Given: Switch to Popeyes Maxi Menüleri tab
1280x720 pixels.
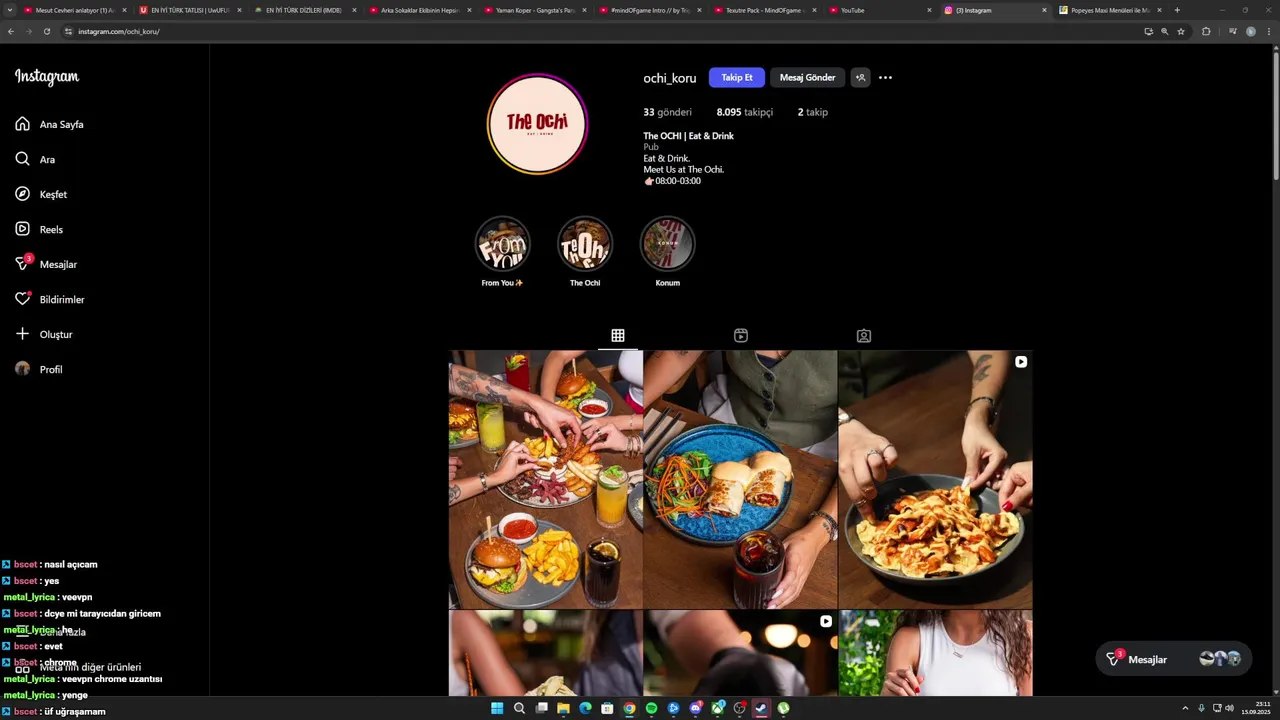Looking at the screenshot, I should tap(1111, 10).
